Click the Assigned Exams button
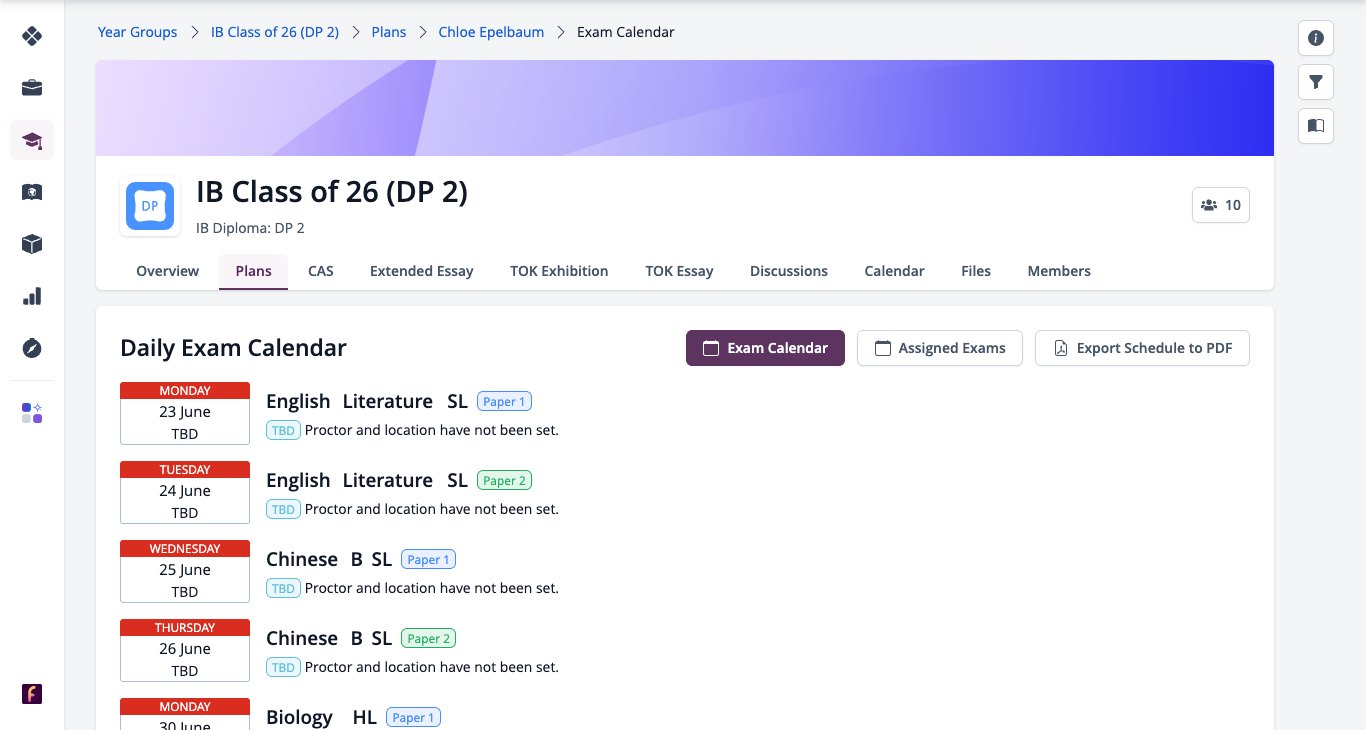This screenshot has width=1366, height=730. coord(940,348)
